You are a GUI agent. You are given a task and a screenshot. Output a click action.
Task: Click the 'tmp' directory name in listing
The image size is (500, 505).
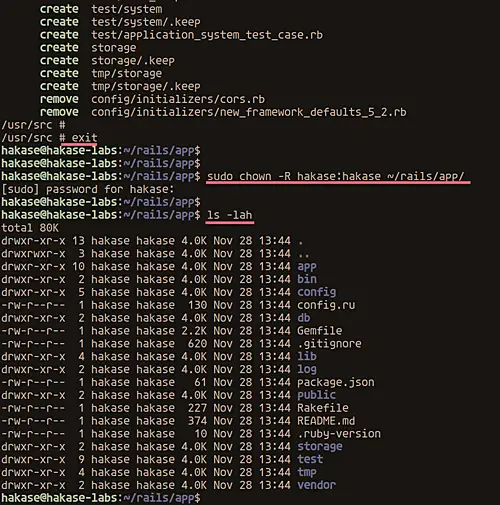coord(307,472)
